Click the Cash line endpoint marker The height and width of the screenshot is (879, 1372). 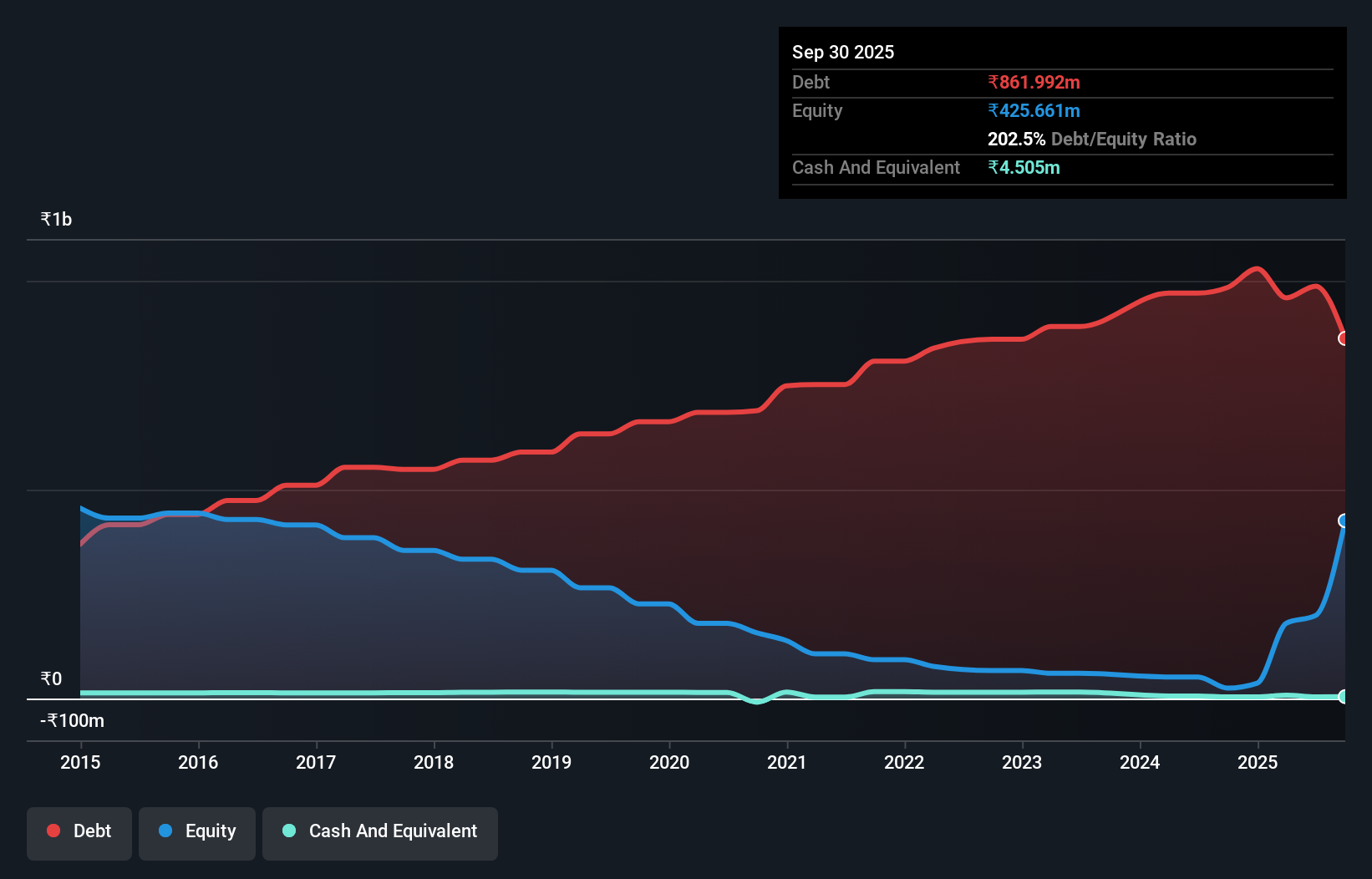click(x=1343, y=696)
